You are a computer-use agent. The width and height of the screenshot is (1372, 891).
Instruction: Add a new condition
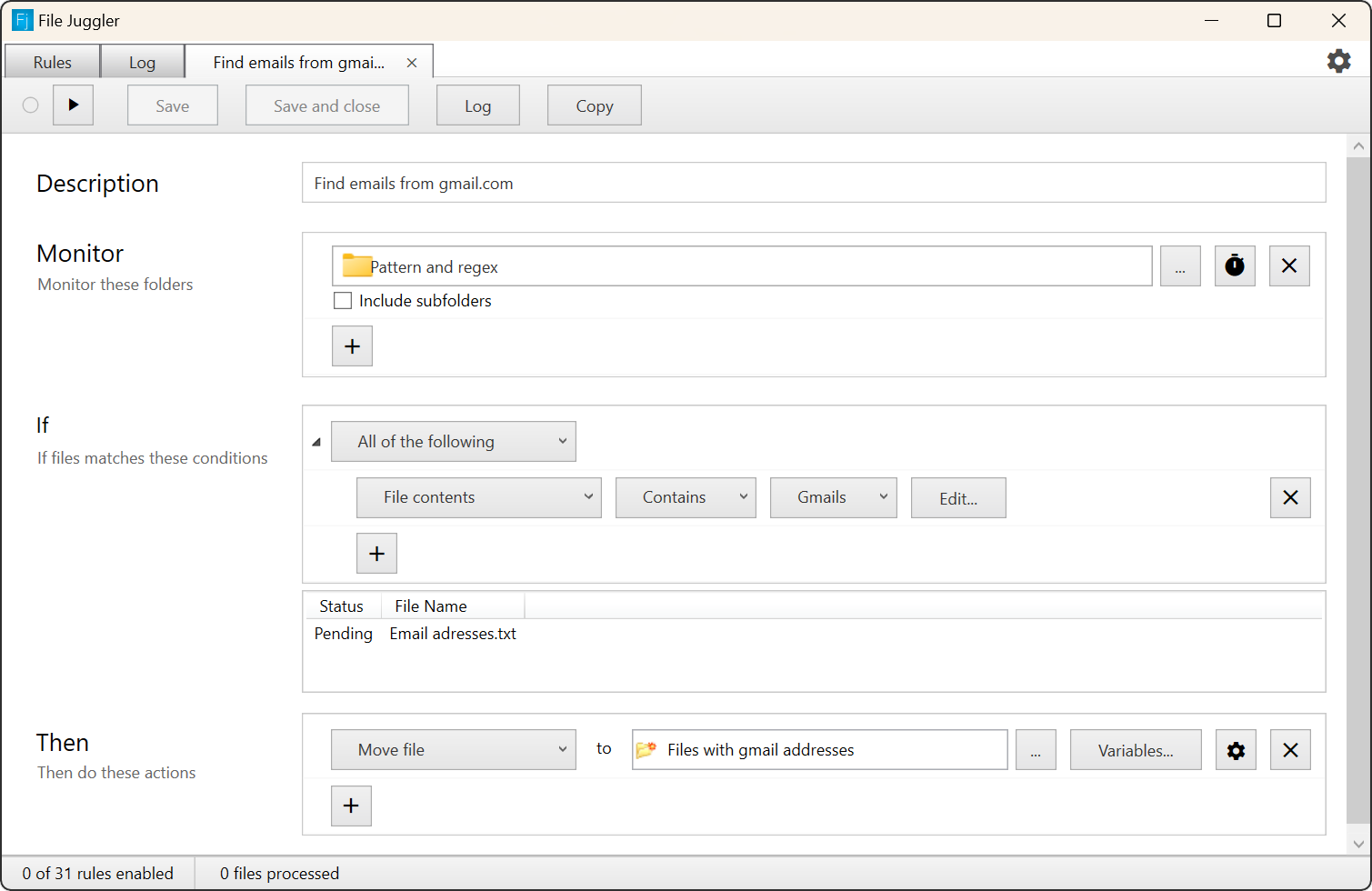pos(376,554)
